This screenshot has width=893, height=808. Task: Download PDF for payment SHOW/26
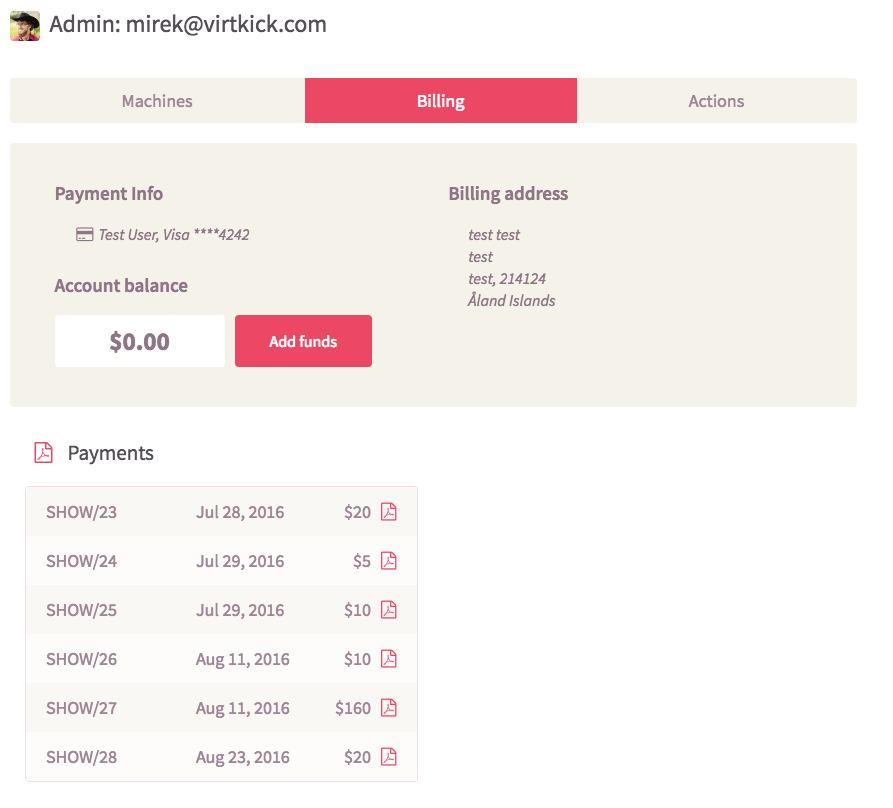pyautogui.click(x=388, y=659)
